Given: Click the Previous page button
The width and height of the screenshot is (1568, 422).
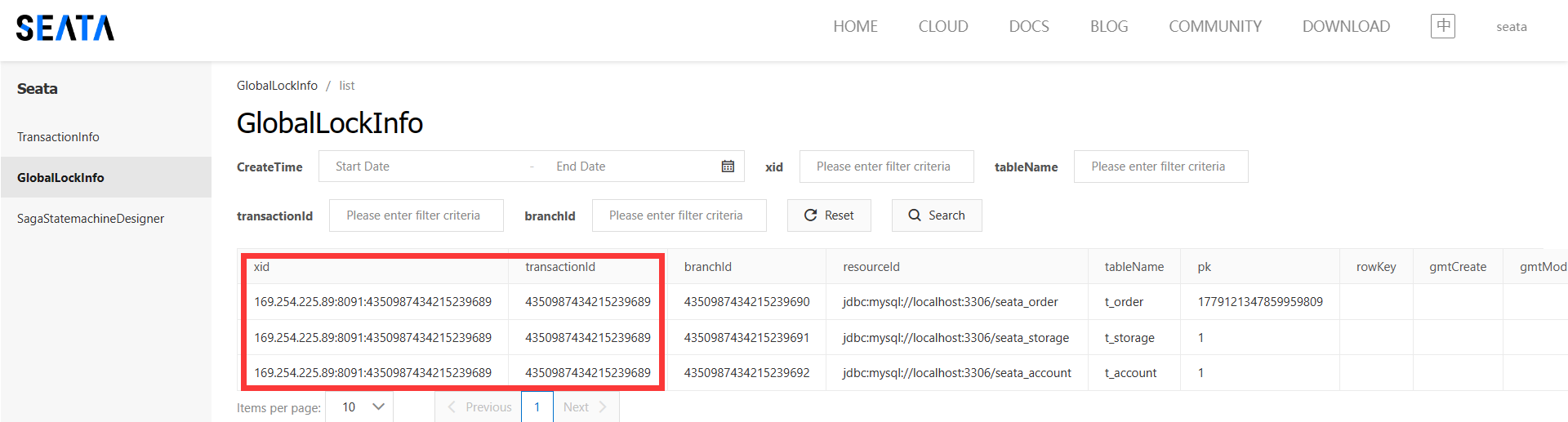Looking at the screenshot, I should click(479, 406).
